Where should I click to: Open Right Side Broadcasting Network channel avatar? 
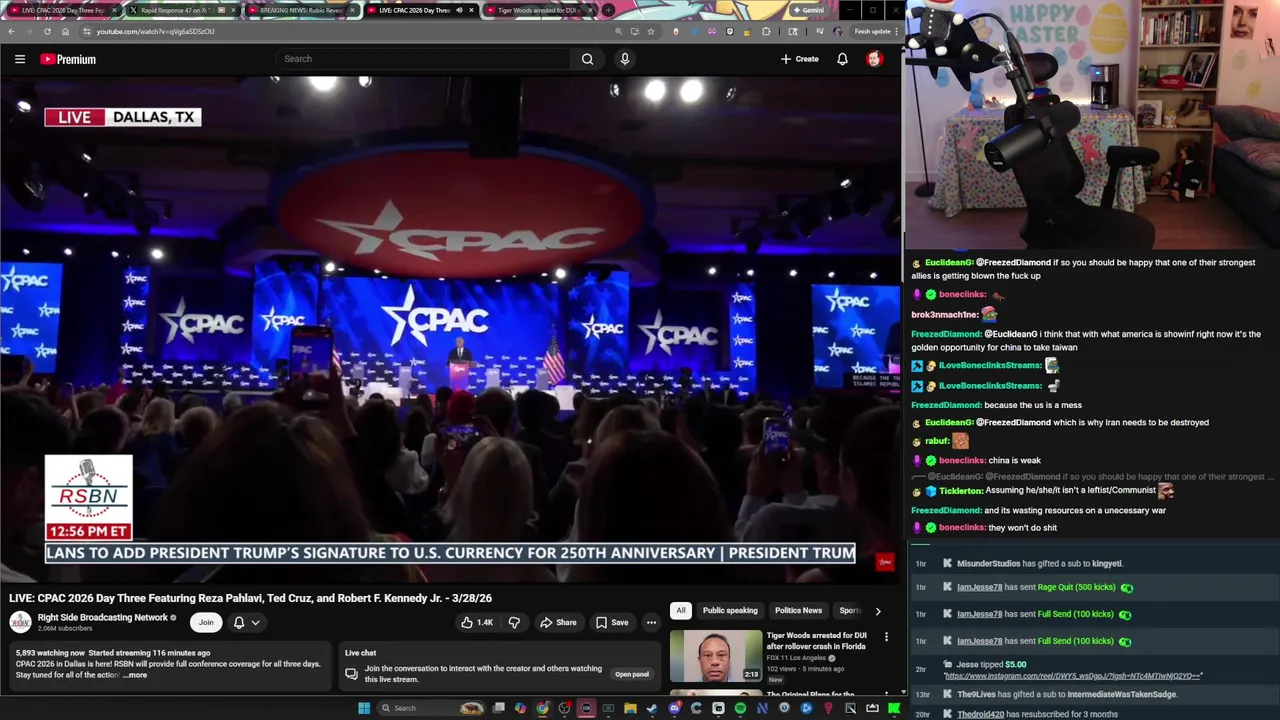coord(20,622)
